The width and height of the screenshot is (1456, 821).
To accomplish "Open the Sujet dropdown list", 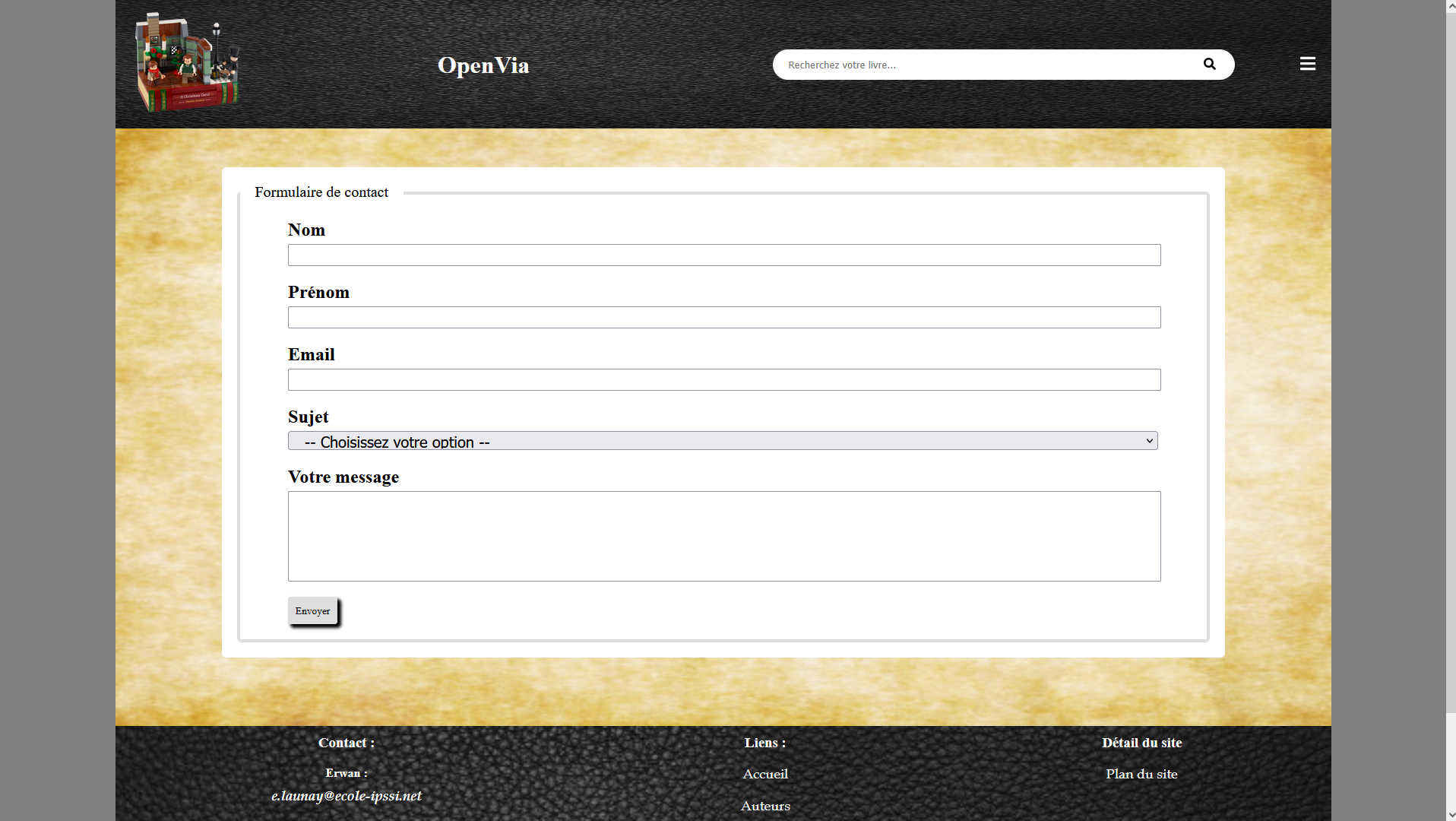I will (x=722, y=441).
